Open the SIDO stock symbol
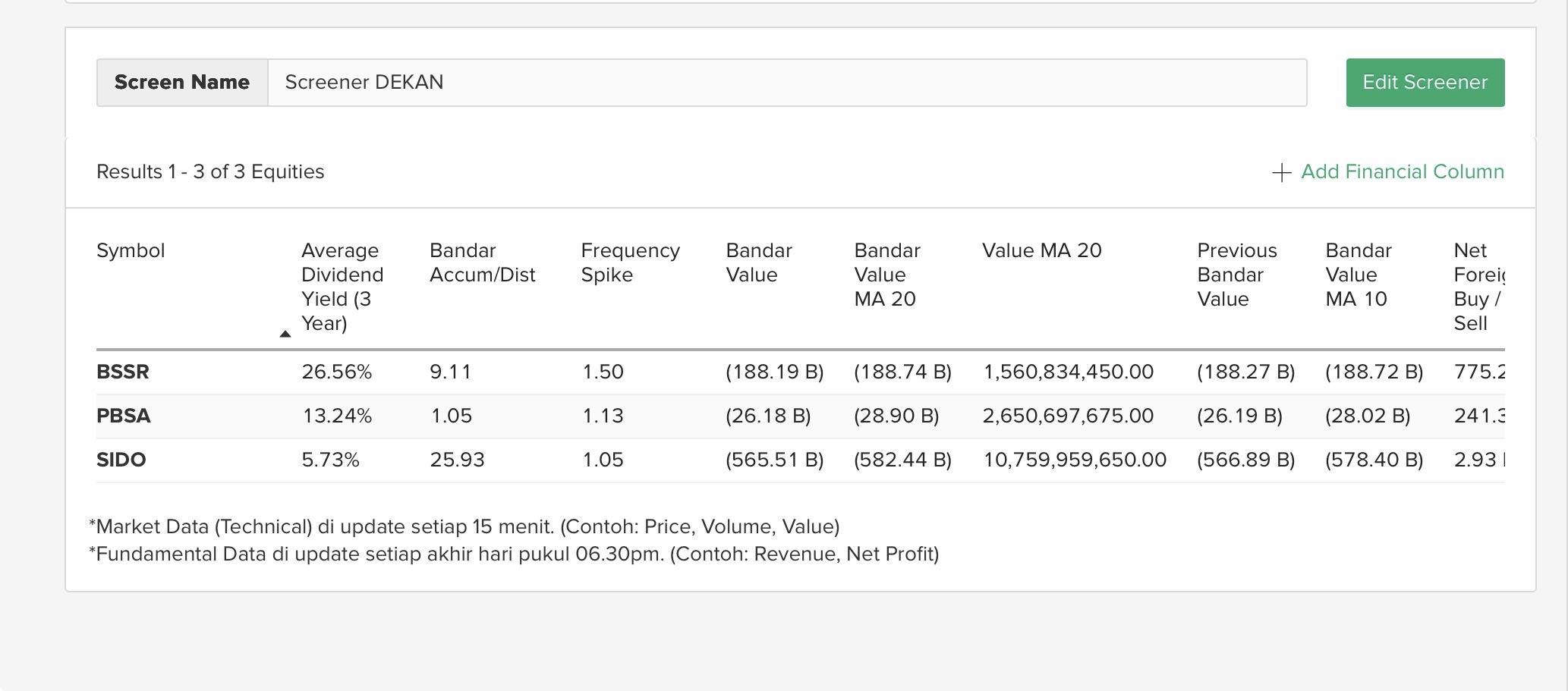 [x=121, y=460]
